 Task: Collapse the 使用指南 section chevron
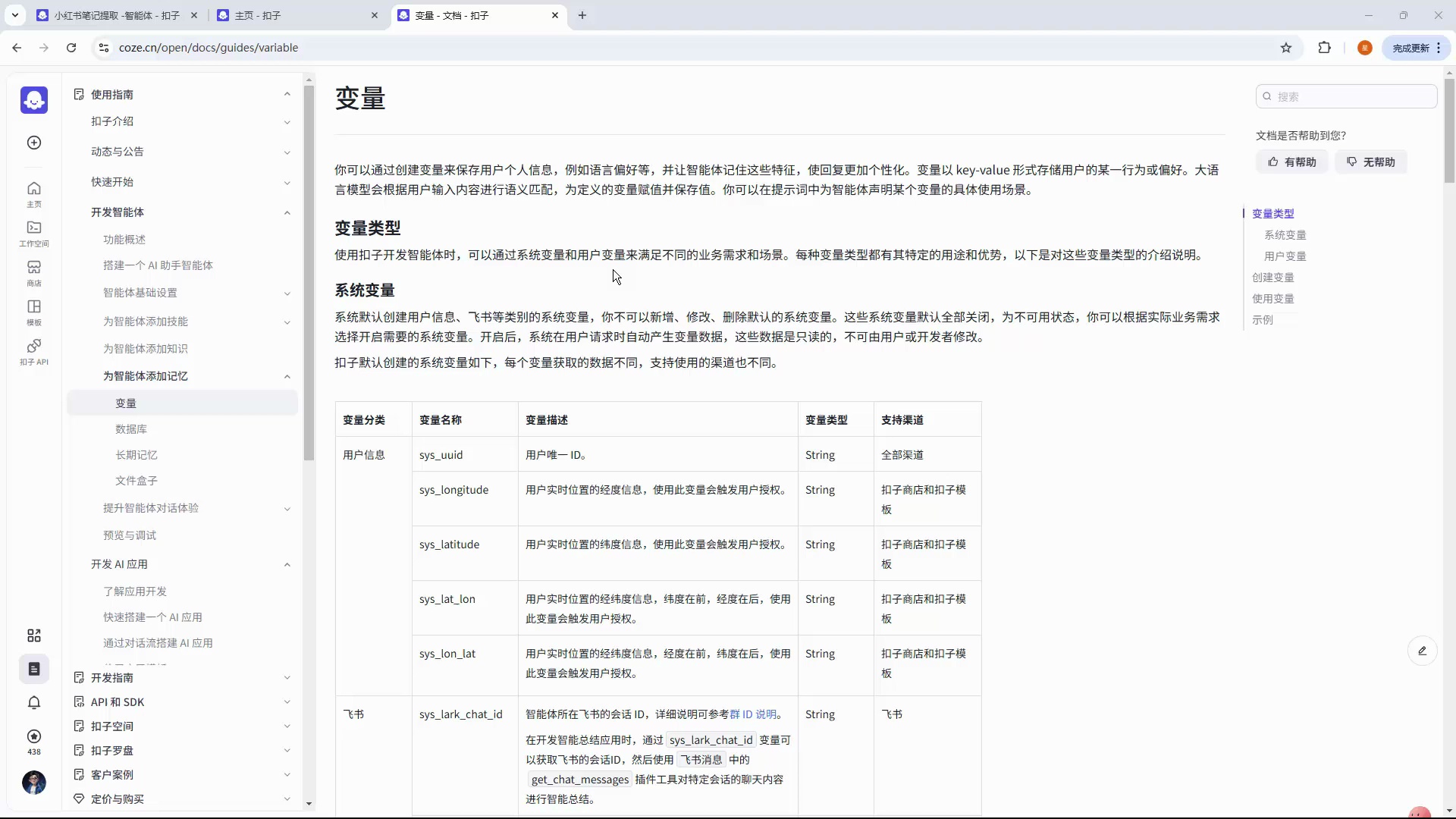287,94
